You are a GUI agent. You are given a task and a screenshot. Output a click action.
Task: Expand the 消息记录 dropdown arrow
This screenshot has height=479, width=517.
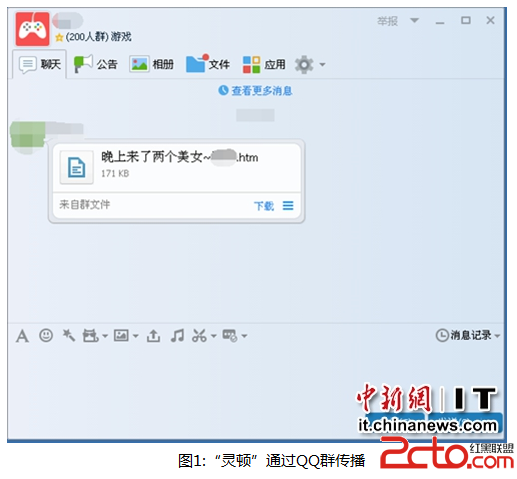497,335
